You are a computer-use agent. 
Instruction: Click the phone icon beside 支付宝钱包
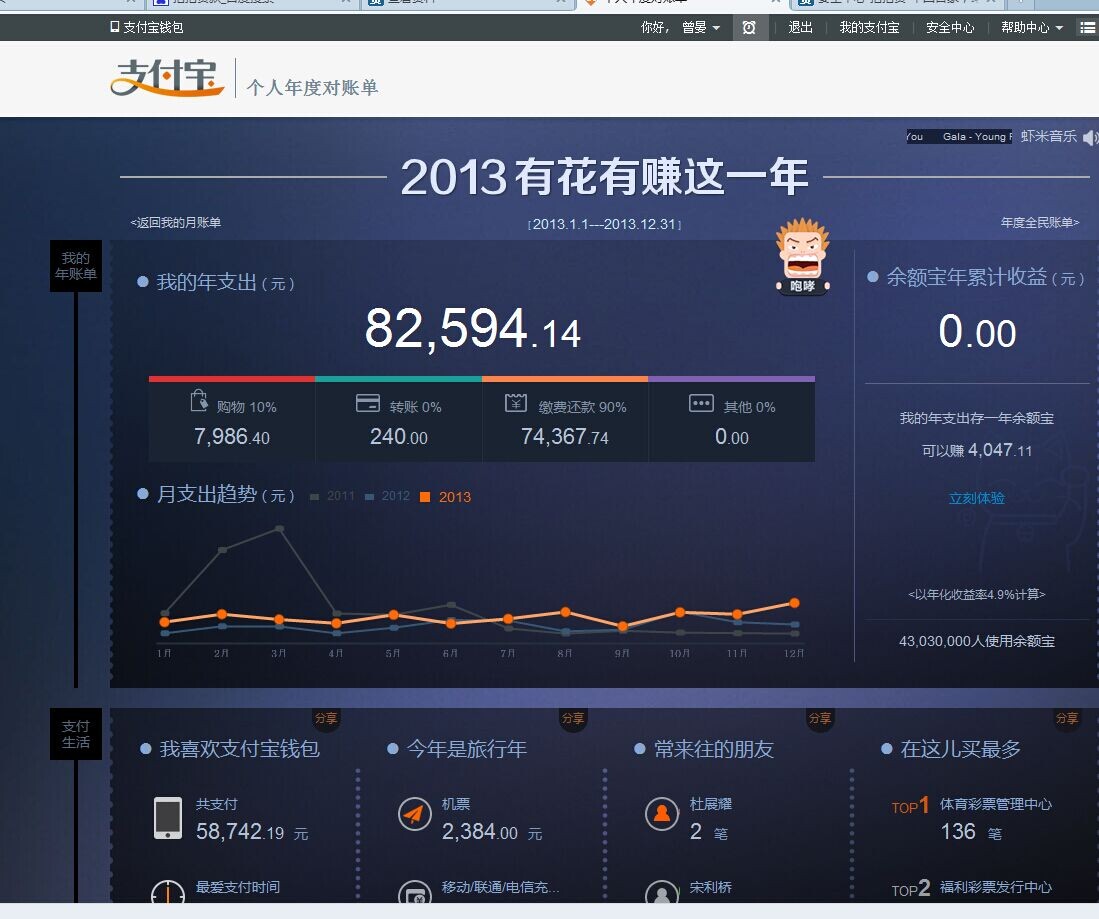114,27
